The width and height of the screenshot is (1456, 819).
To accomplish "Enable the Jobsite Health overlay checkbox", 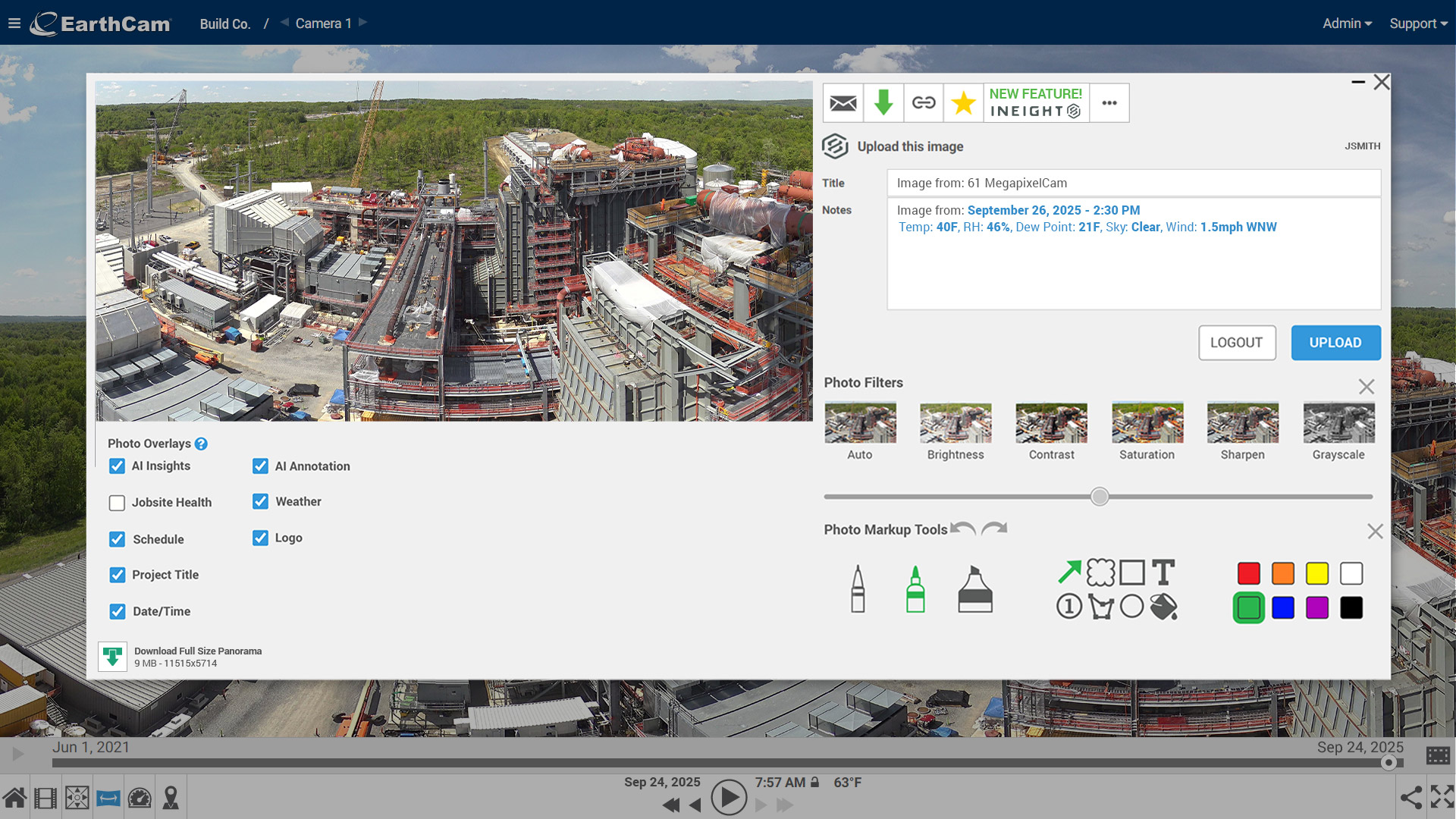I will click(x=117, y=503).
